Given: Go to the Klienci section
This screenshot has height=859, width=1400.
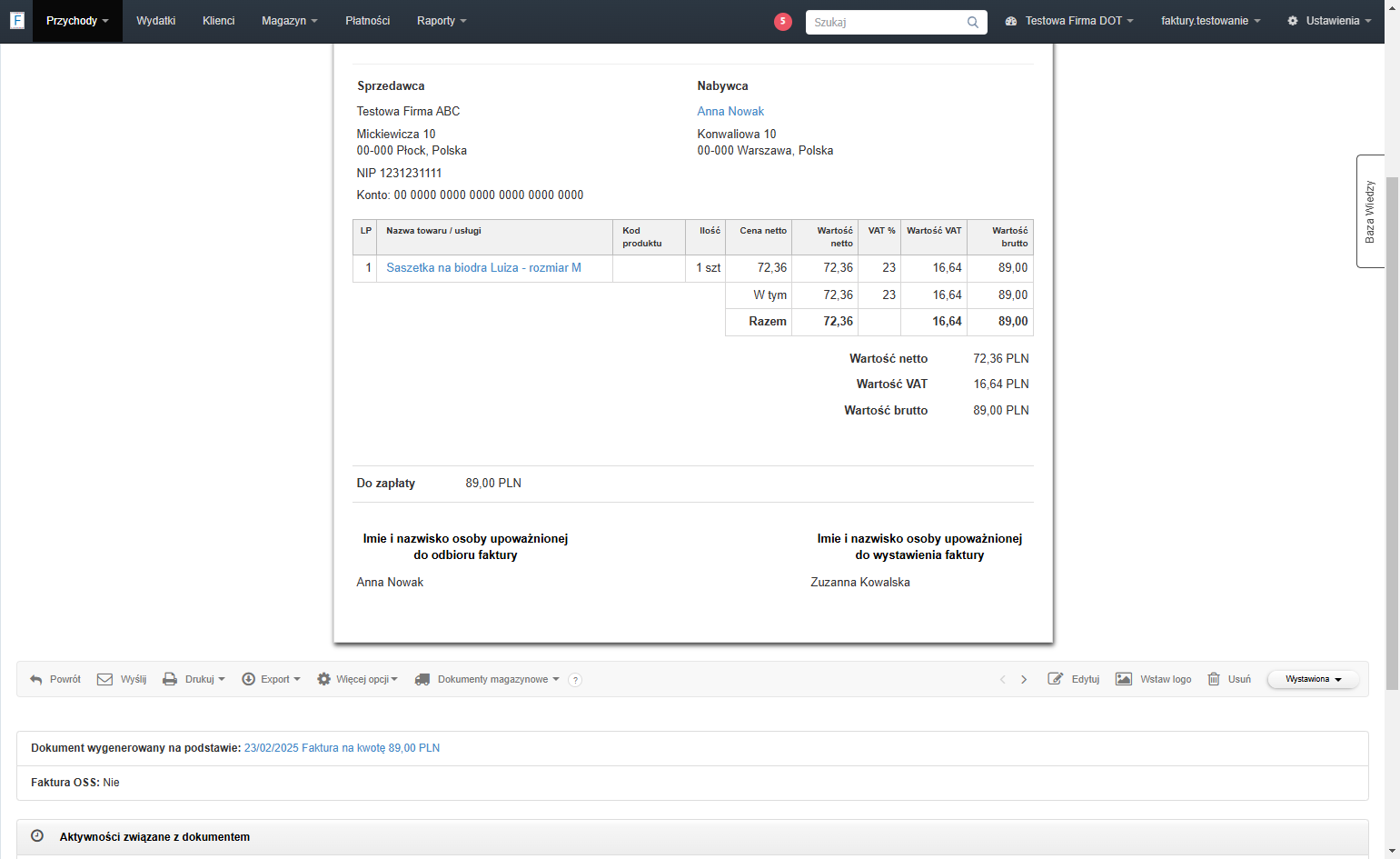Looking at the screenshot, I should 219,21.
